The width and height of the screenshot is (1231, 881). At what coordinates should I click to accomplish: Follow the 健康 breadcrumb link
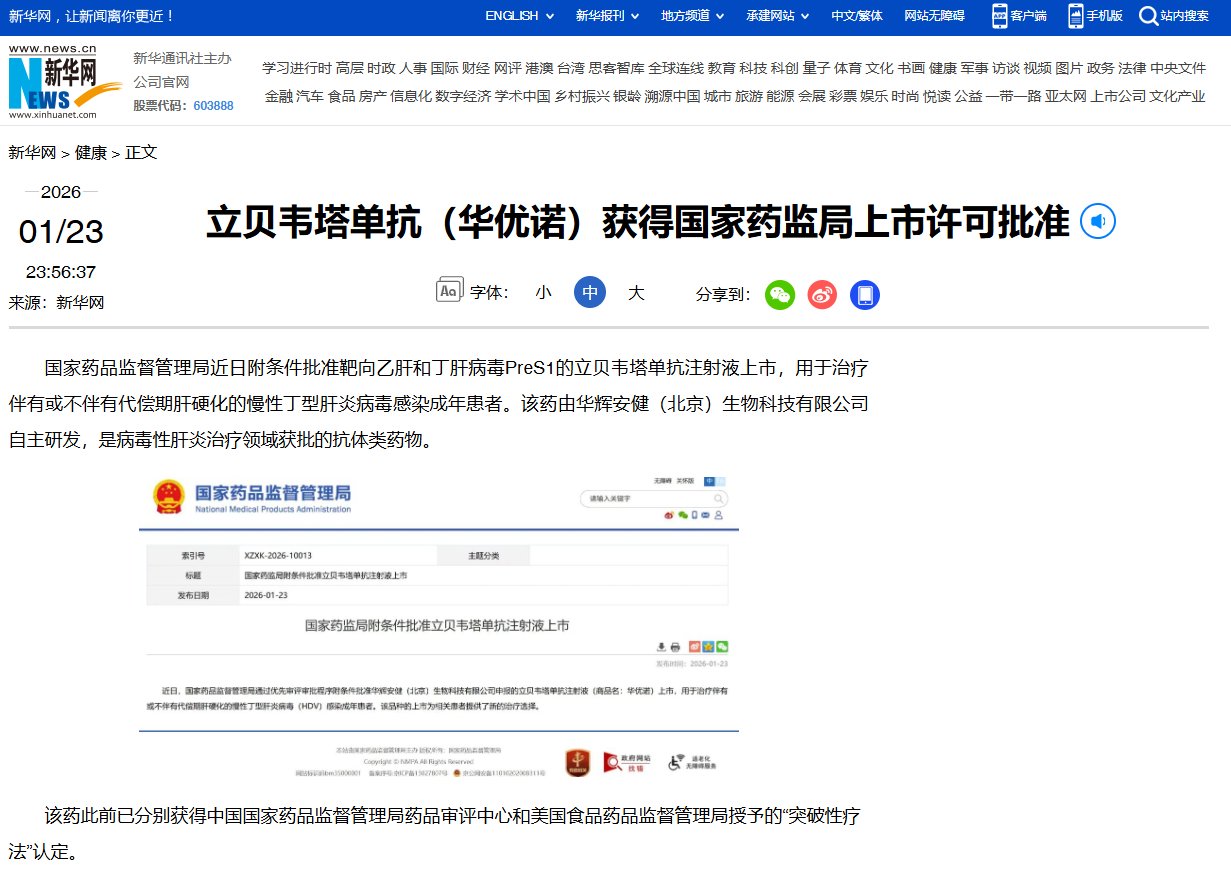(x=90, y=152)
